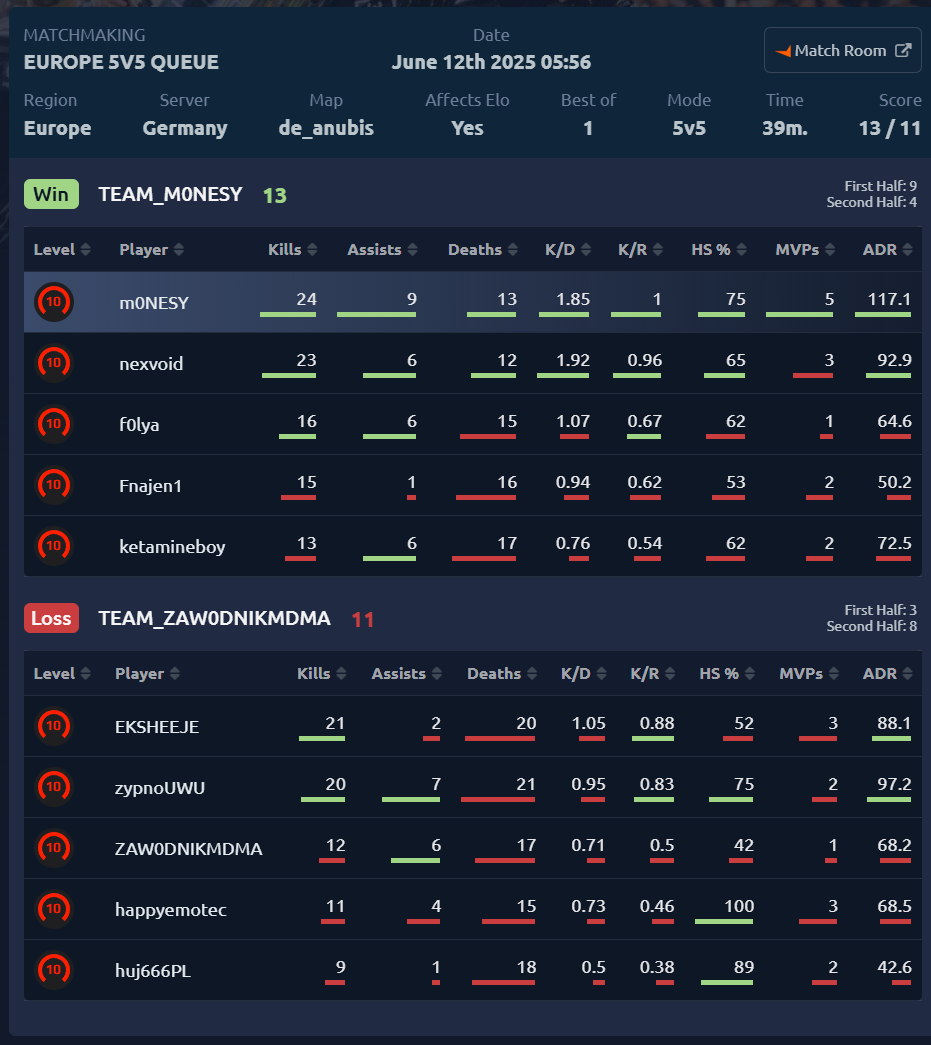
Task: Click EKSHEEJE's ADR value 88.1
Action: (x=894, y=723)
